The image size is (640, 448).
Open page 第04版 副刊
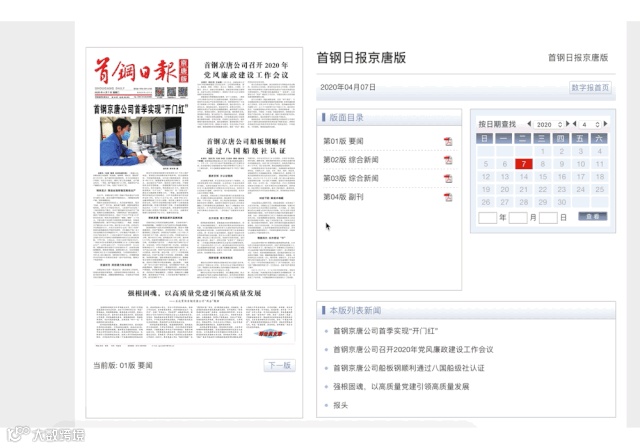343,197
